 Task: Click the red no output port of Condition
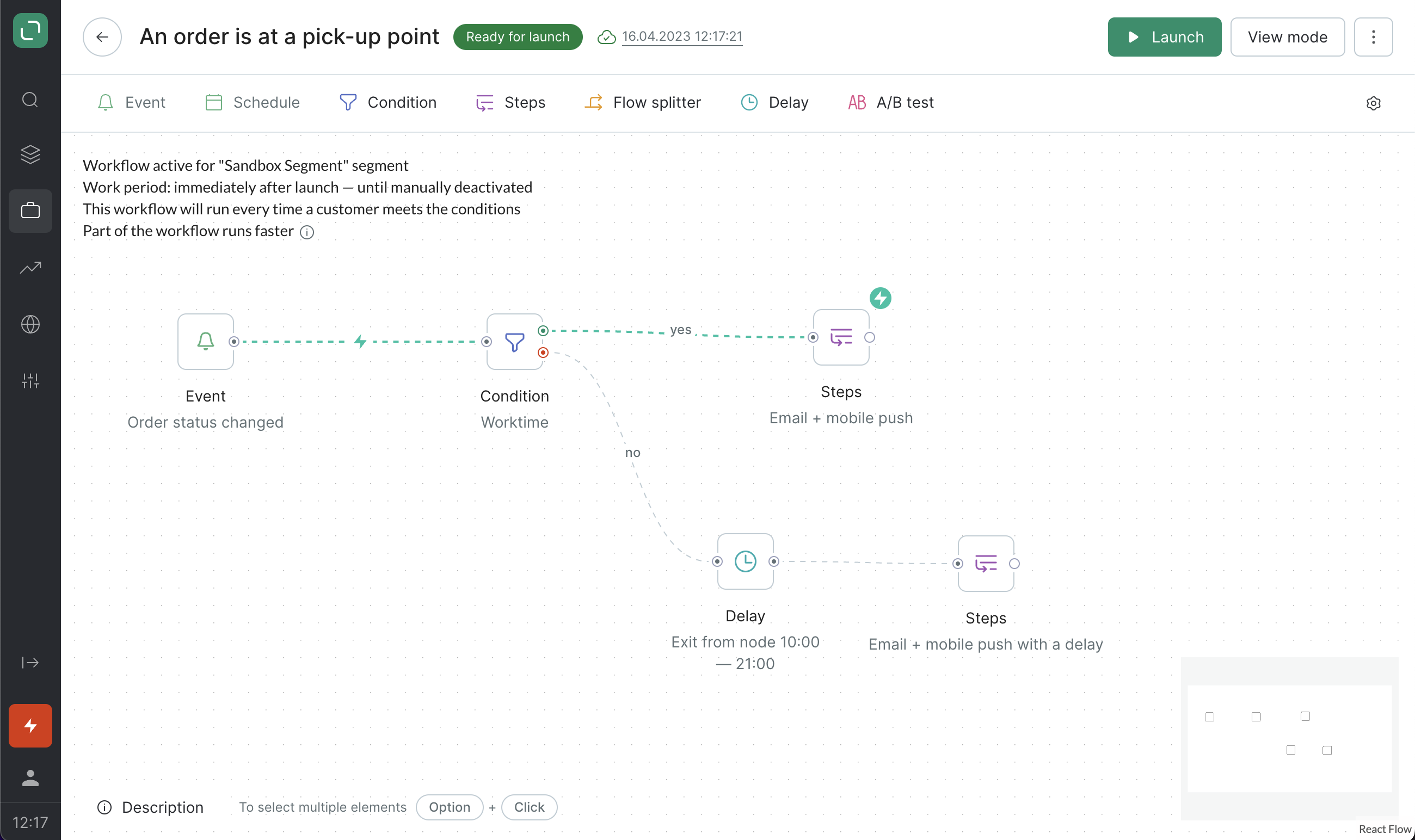(543, 353)
